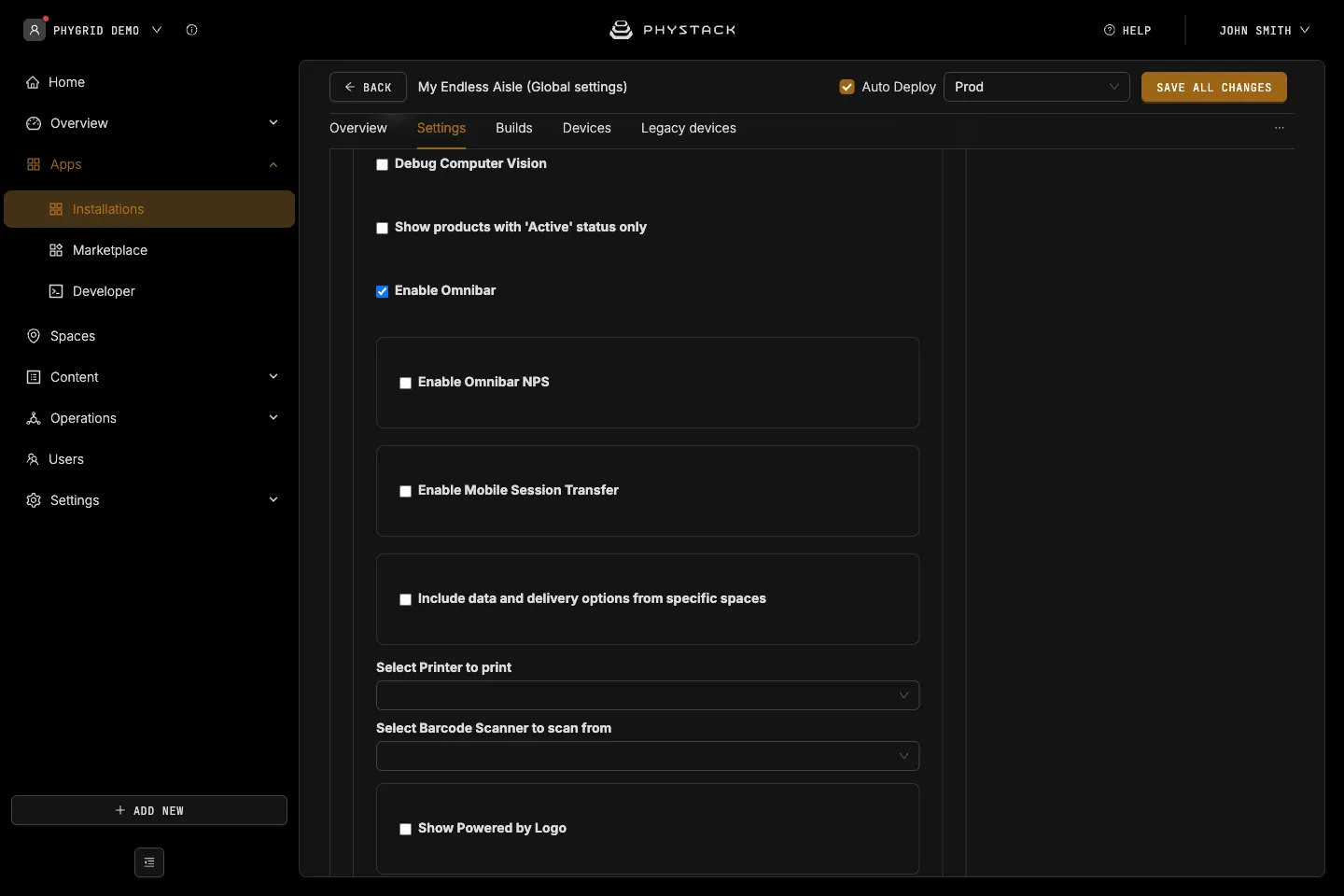Image resolution: width=1344 pixels, height=896 pixels.
Task: Open the Select Barcode Scanner dropdown
Action: (x=648, y=756)
